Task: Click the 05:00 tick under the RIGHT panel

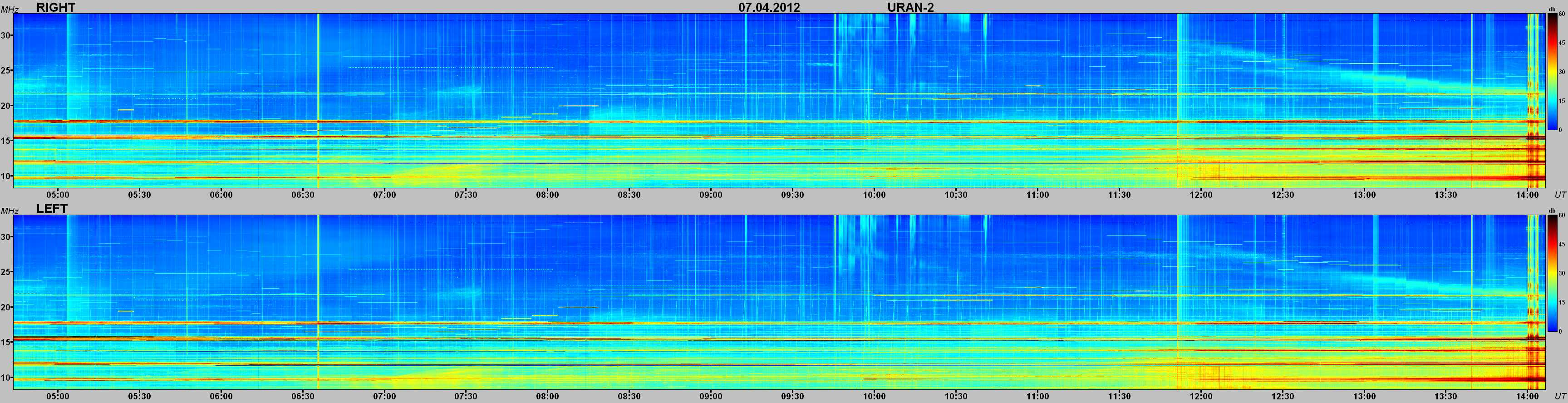Action: point(58,195)
